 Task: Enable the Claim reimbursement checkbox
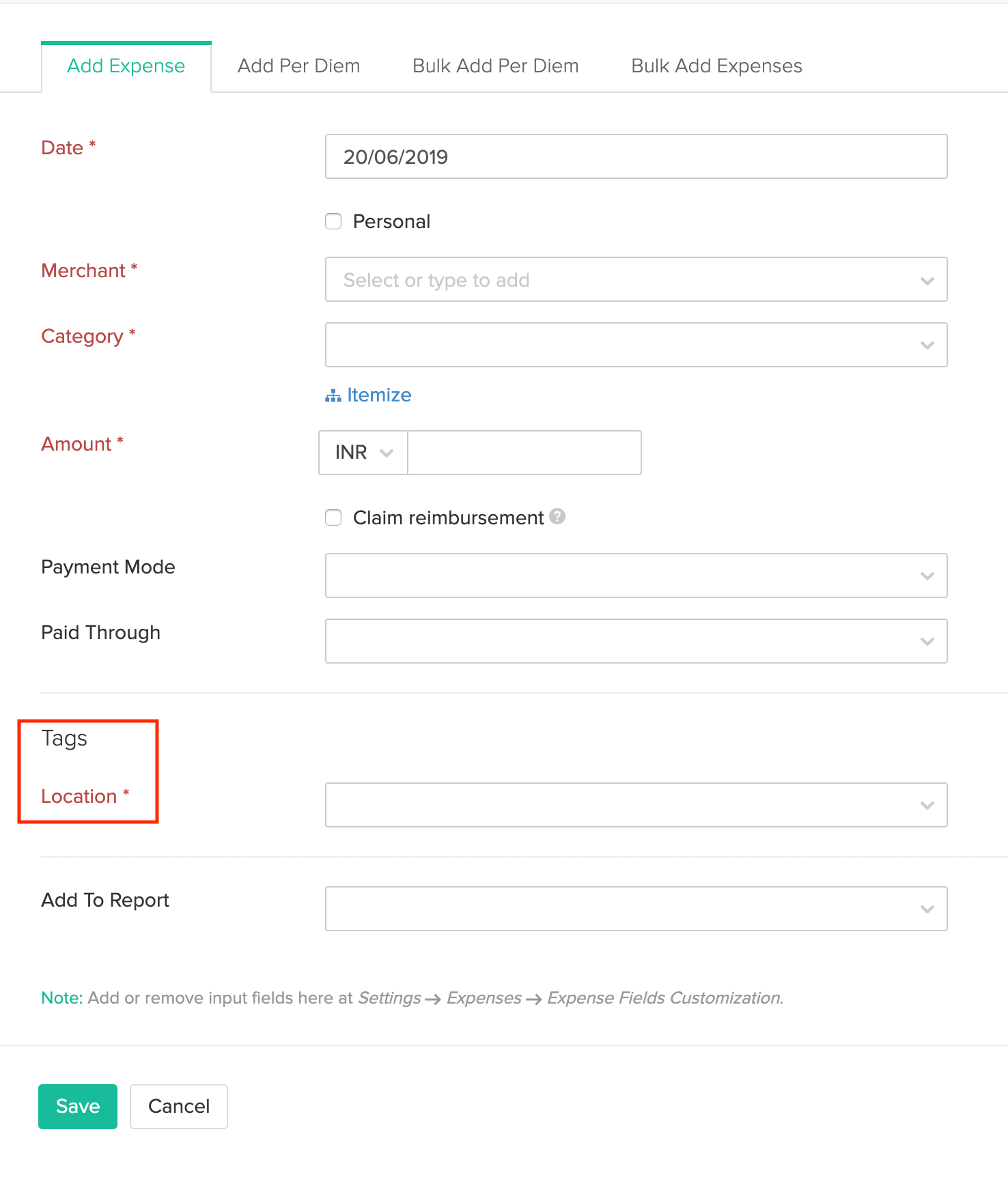point(333,517)
